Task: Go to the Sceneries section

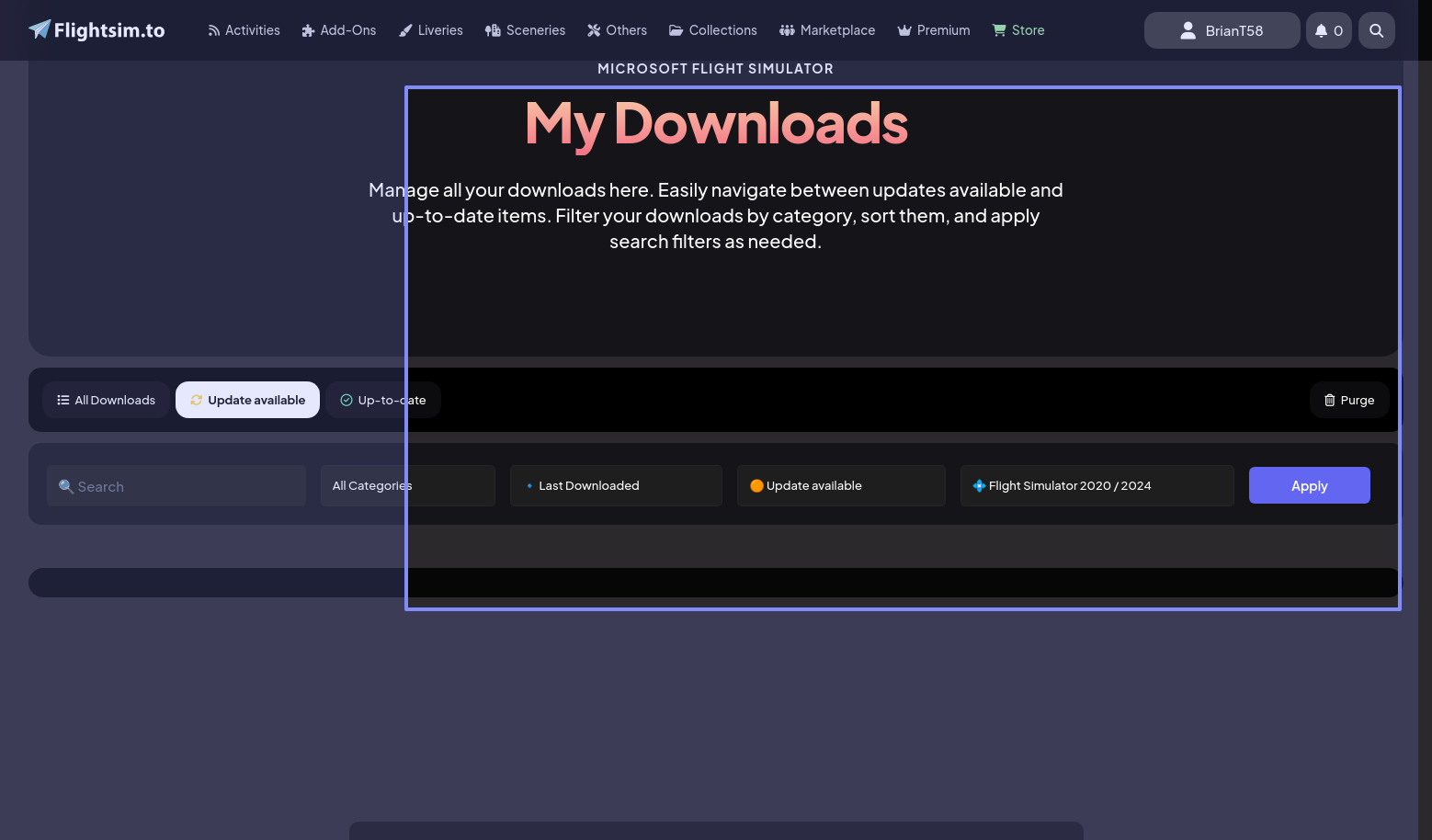Action: click(525, 30)
